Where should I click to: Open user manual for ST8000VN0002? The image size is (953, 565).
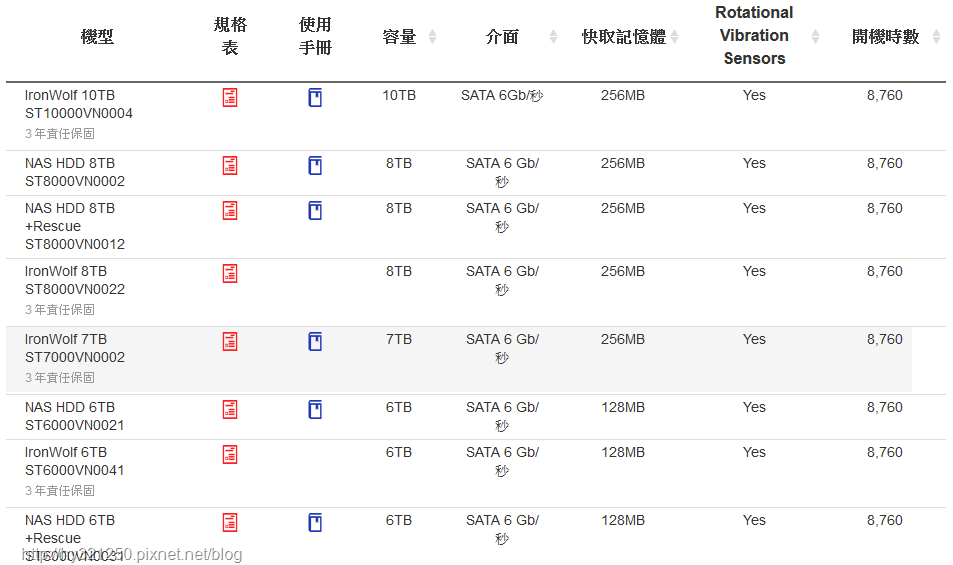tap(315, 165)
